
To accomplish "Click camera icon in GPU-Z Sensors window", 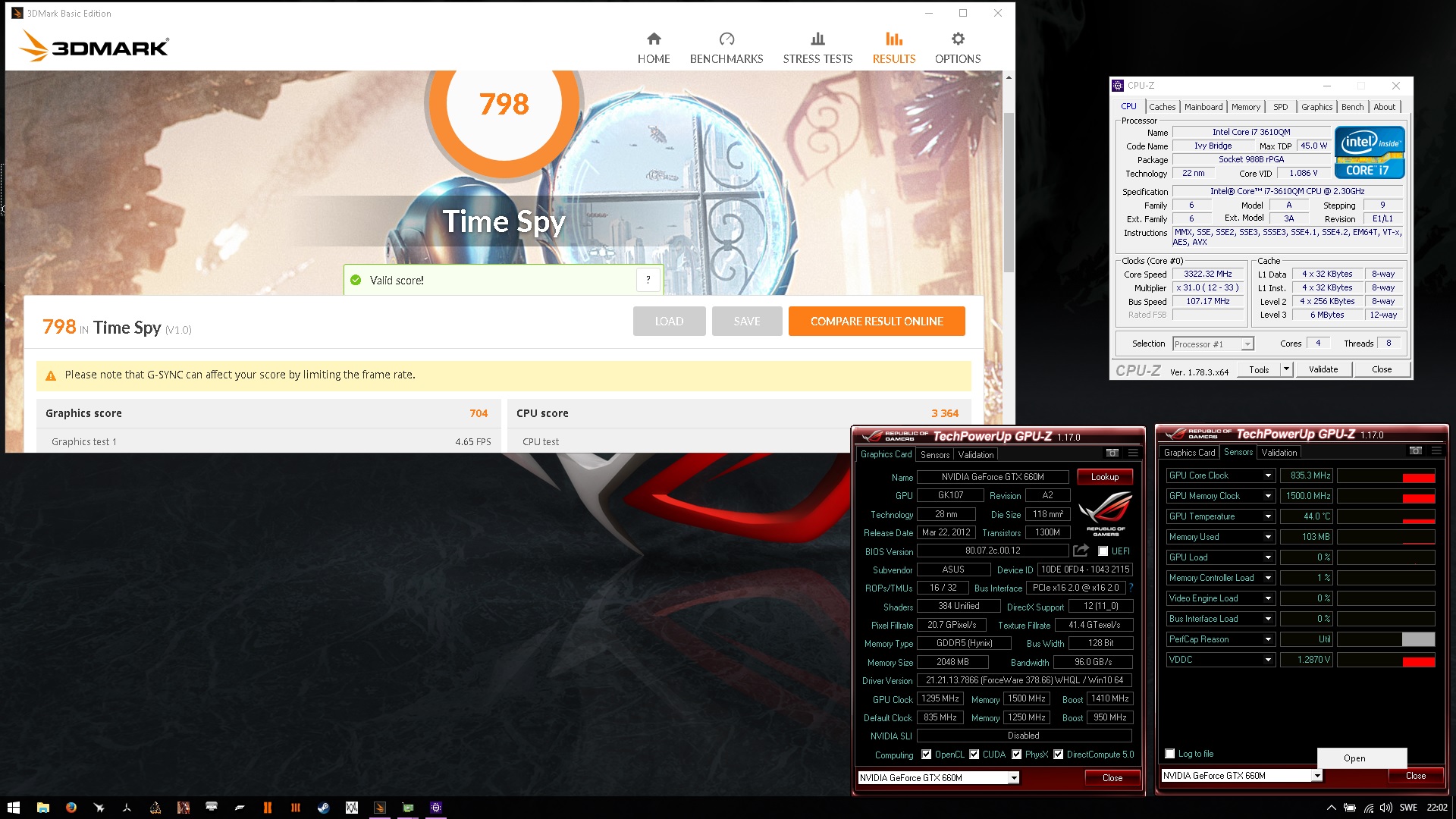I will 1416,450.
